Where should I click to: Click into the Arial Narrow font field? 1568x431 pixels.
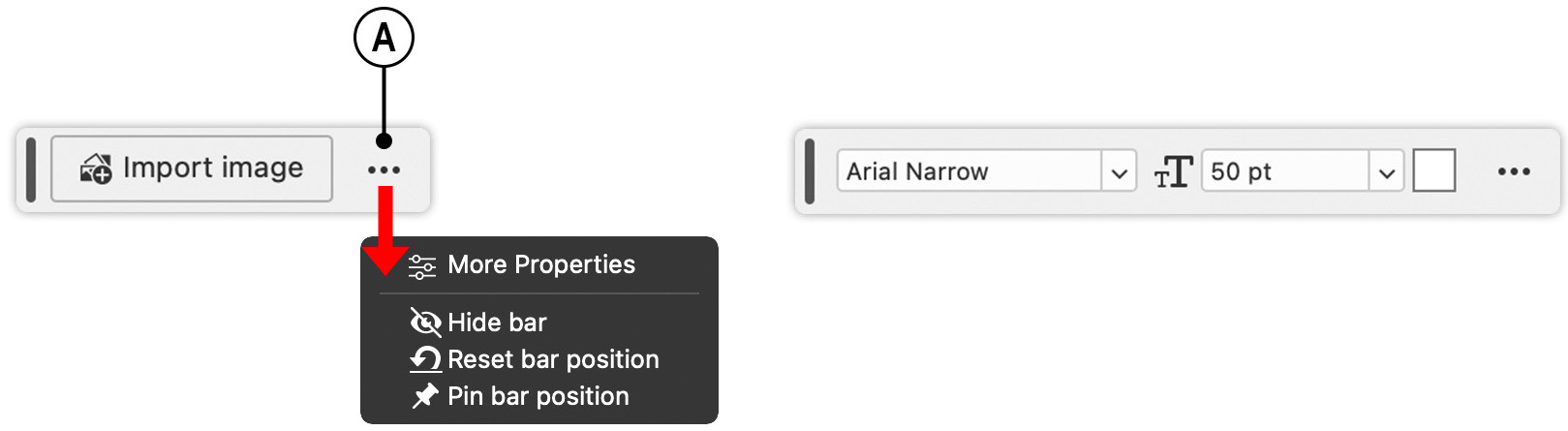pos(969,171)
